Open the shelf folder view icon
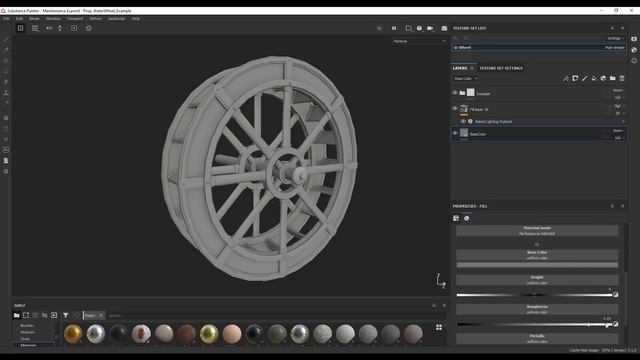This screenshot has width=640, height=360. (x=16, y=315)
